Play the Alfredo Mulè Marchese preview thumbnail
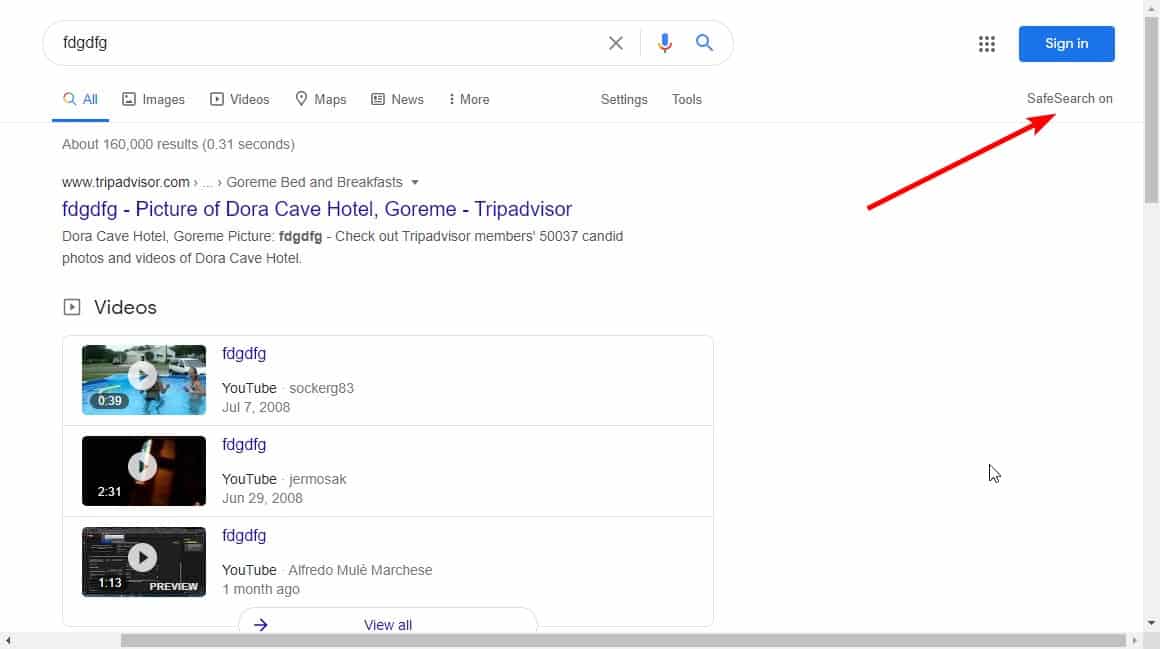The image size is (1160, 649). coord(144,562)
